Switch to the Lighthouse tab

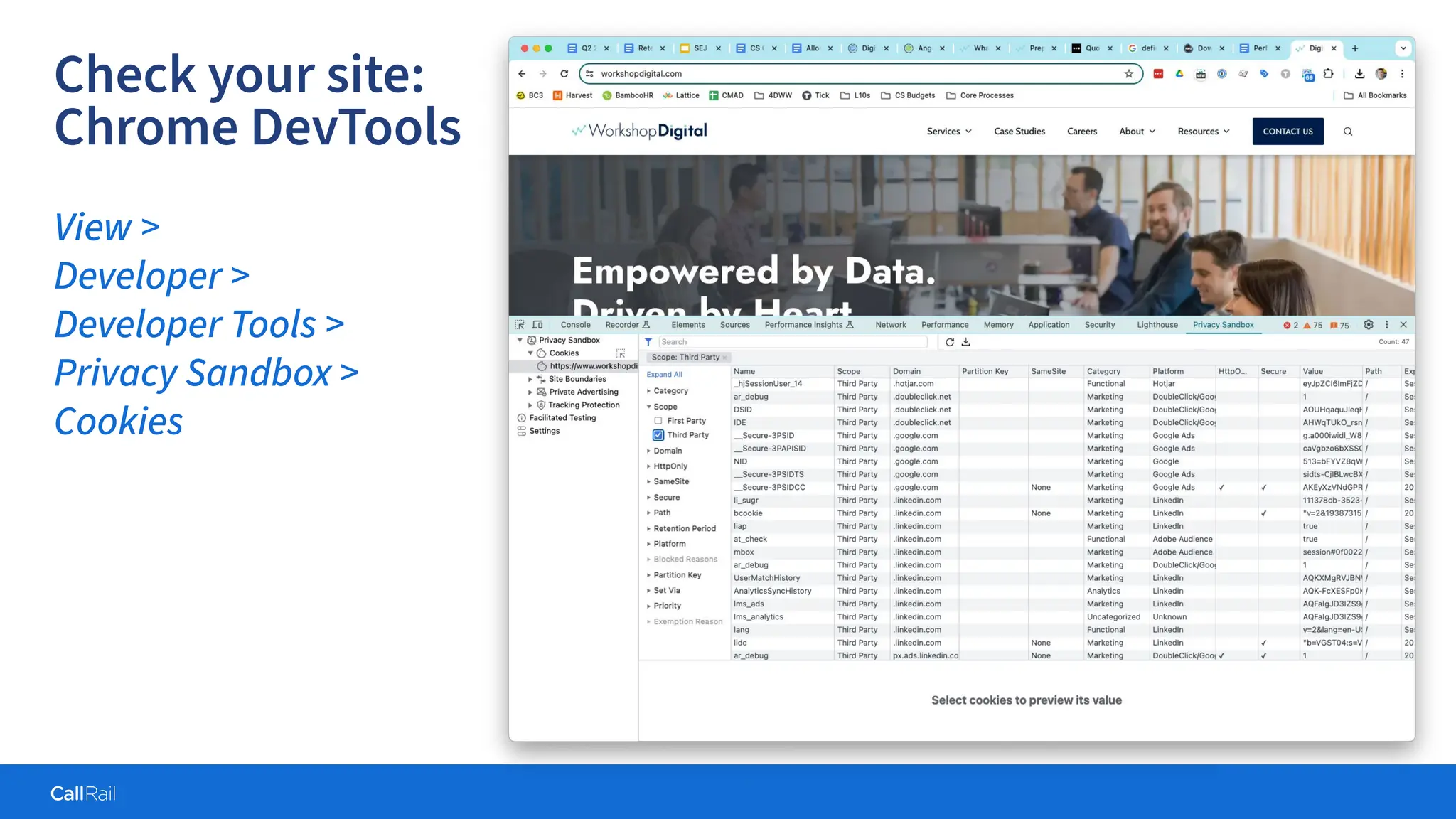click(1157, 325)
